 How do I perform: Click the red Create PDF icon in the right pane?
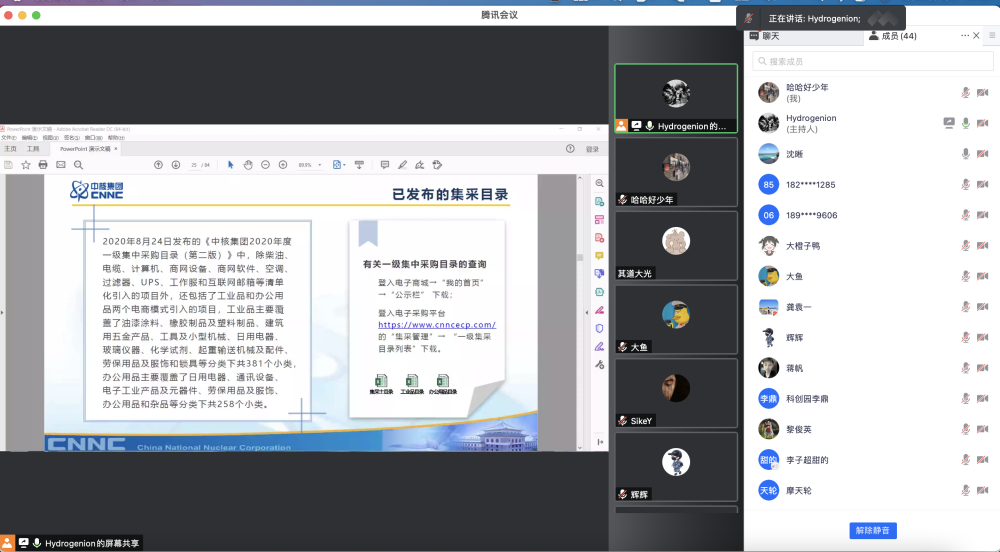tap(599, 238)
